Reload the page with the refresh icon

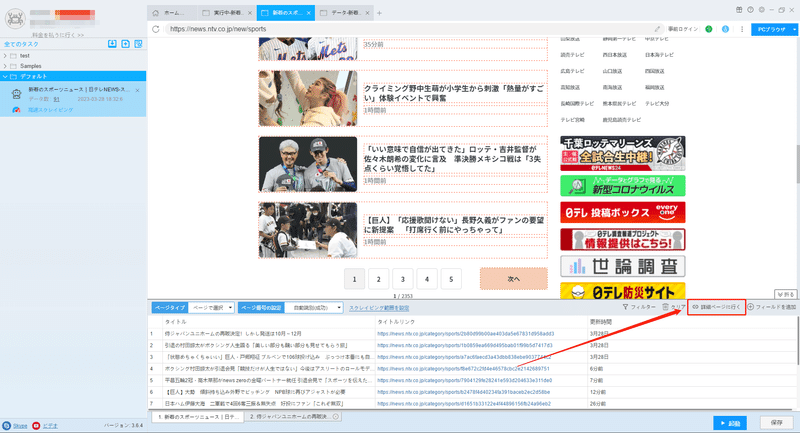click(x=156, y=29)
